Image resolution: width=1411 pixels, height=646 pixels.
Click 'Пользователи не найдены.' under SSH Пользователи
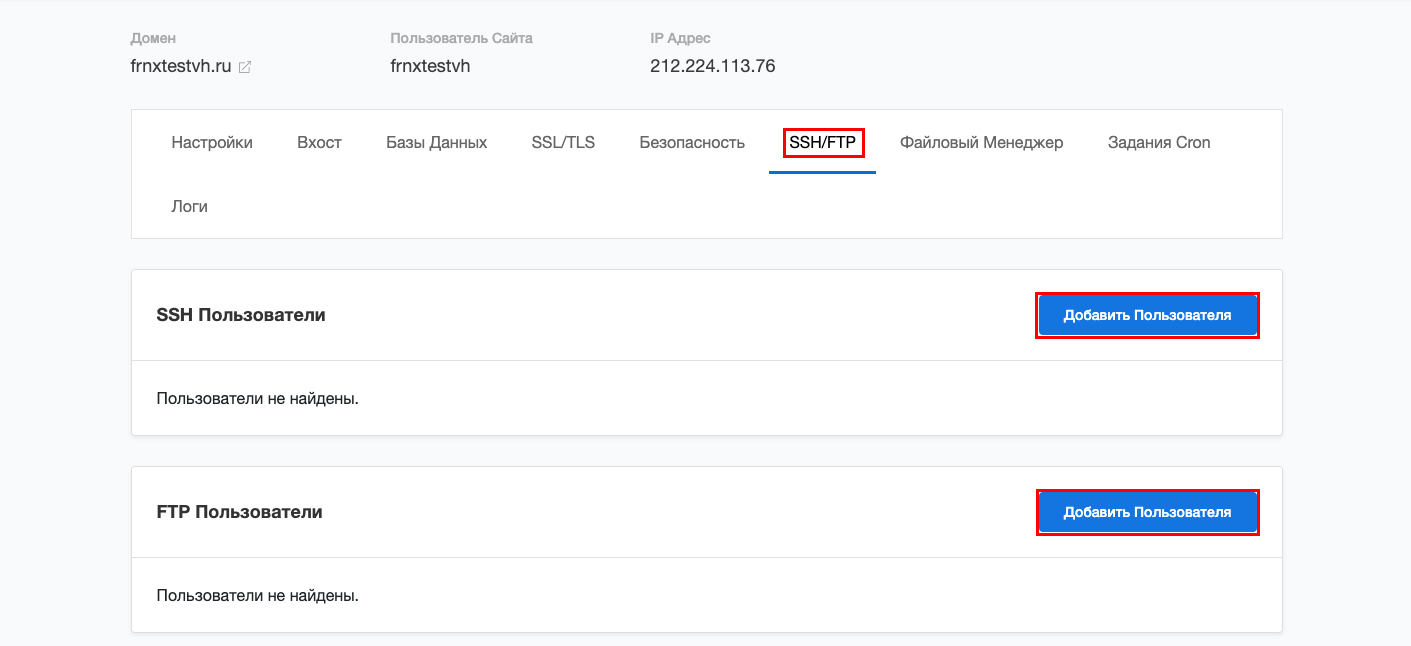tap(258, 398)
